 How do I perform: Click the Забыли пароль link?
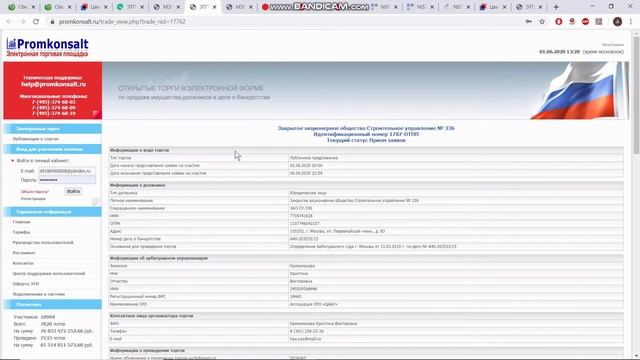tap(35, 191)
